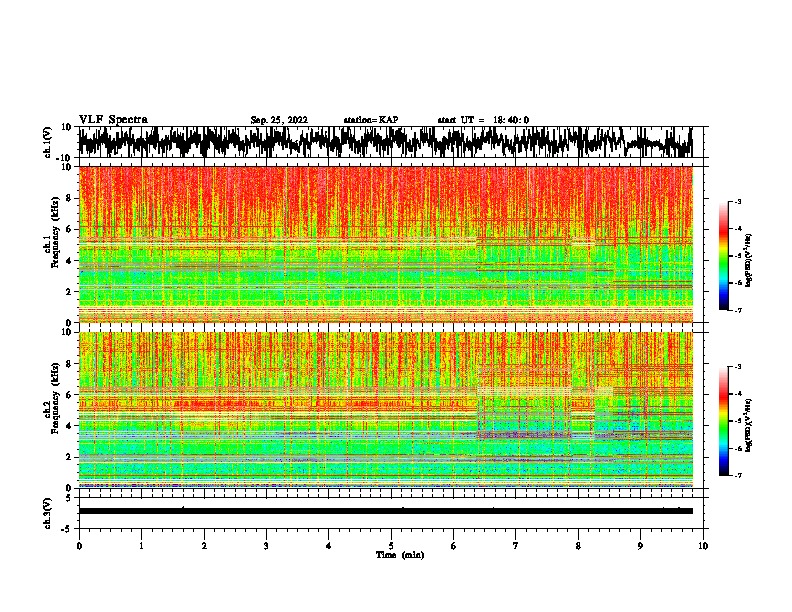Click time axis tick label "7"

point(516,546)
